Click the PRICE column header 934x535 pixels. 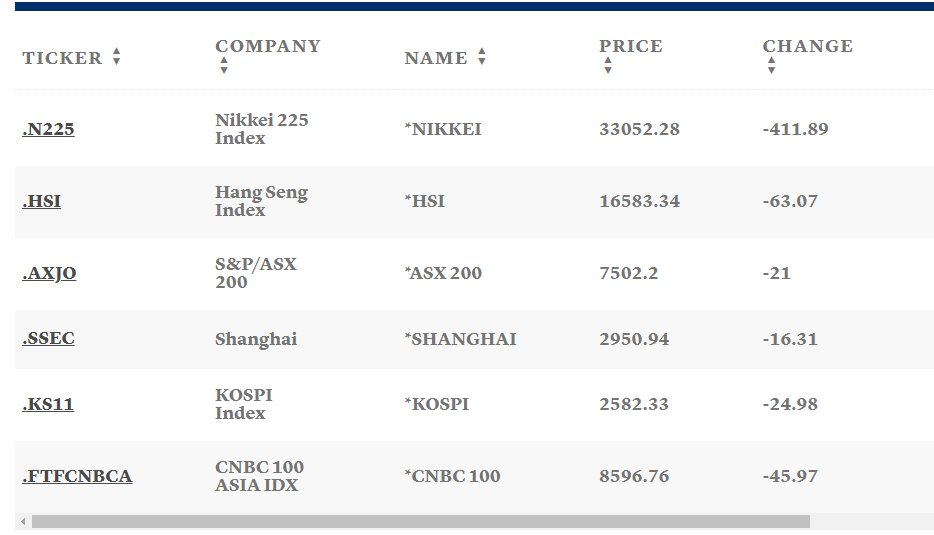pyautogui.click(x=631, y=46)
